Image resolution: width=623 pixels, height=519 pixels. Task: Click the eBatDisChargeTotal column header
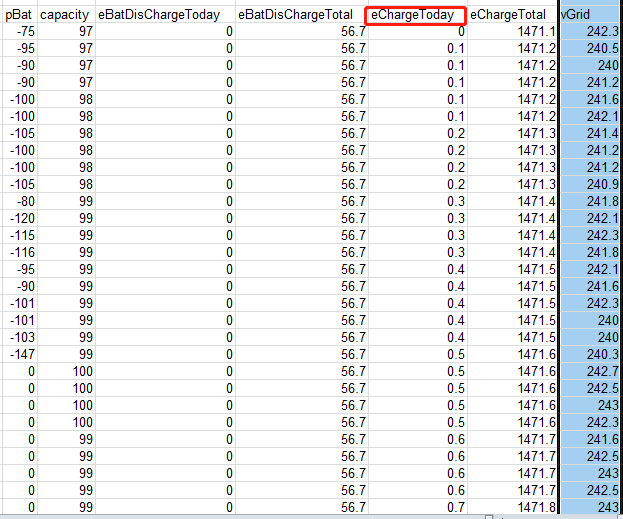coord(301,15)
